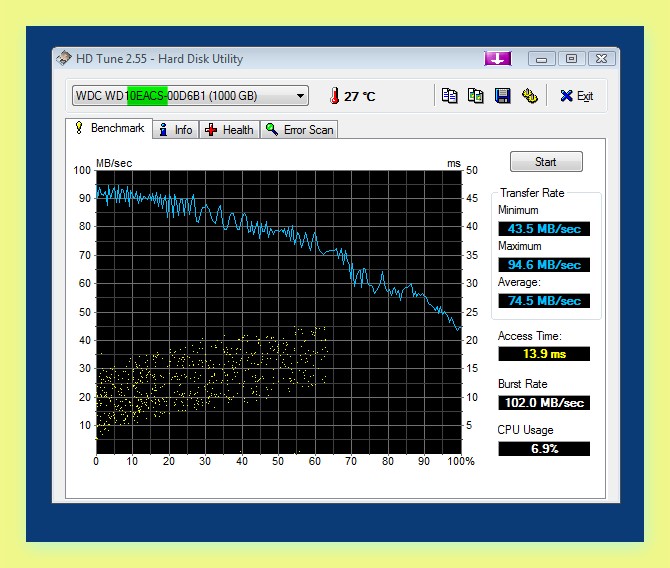Maximize the HD Tune window
The image size is (670, 568).
572,59
